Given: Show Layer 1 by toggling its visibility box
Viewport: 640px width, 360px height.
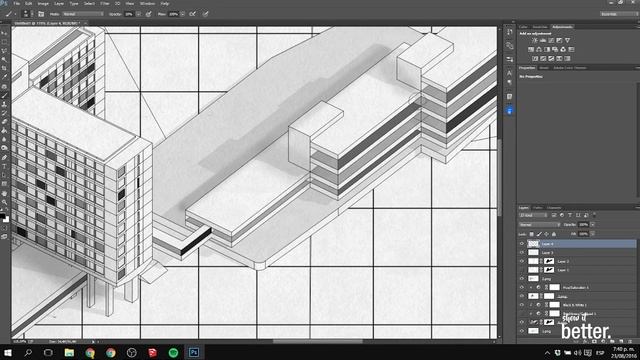Looking at the screenshot, I should 522,270.
